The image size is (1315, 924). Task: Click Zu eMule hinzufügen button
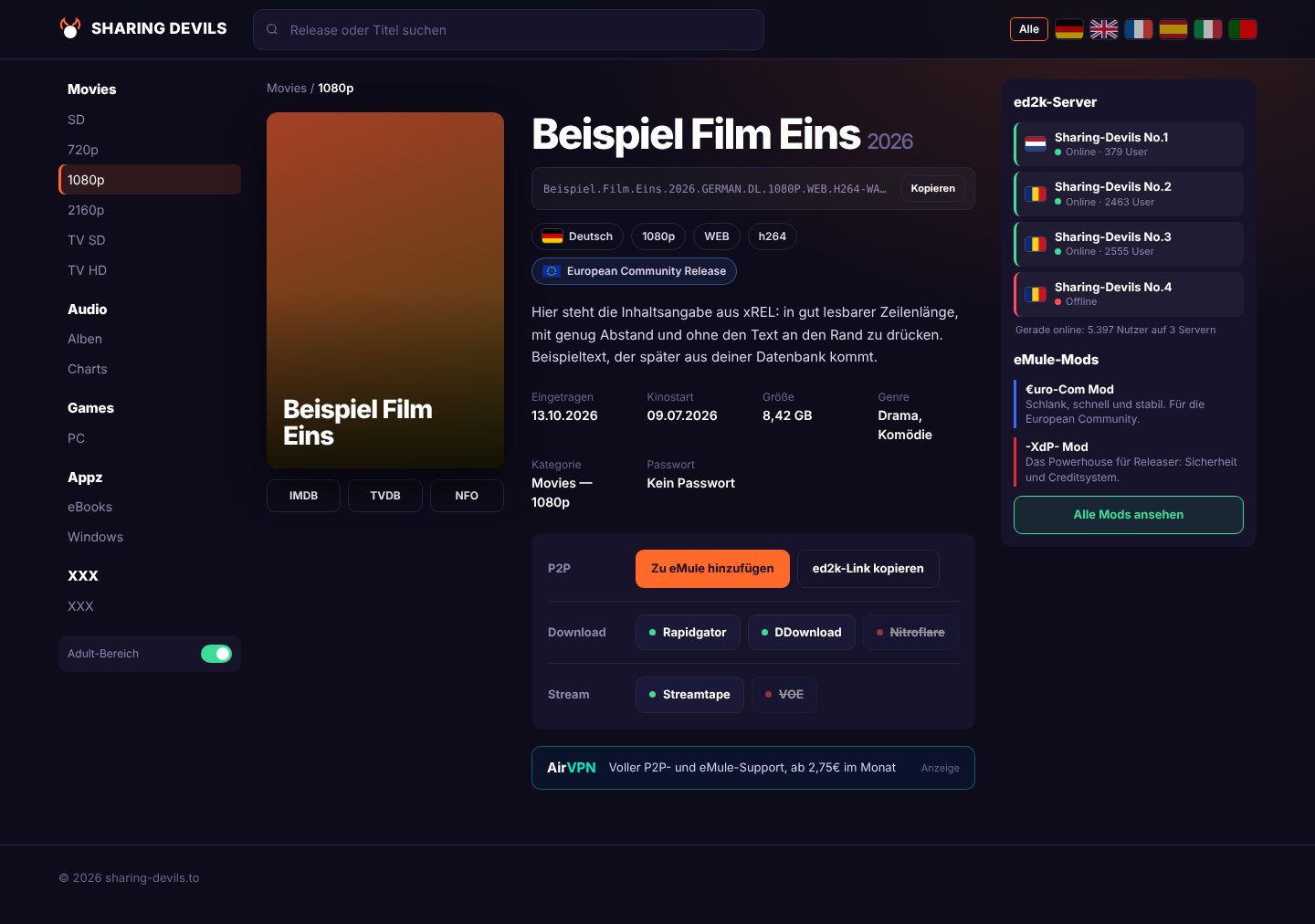712,569
